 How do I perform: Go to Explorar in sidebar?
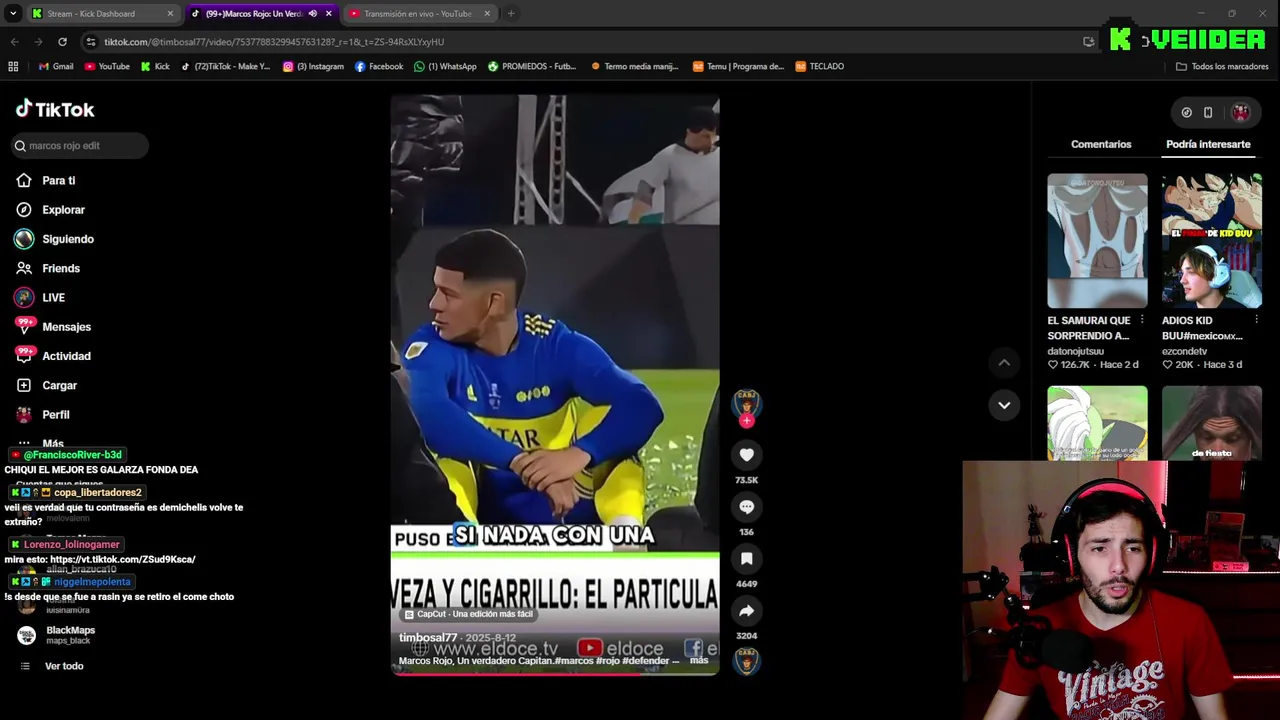(x=63, y=210)
